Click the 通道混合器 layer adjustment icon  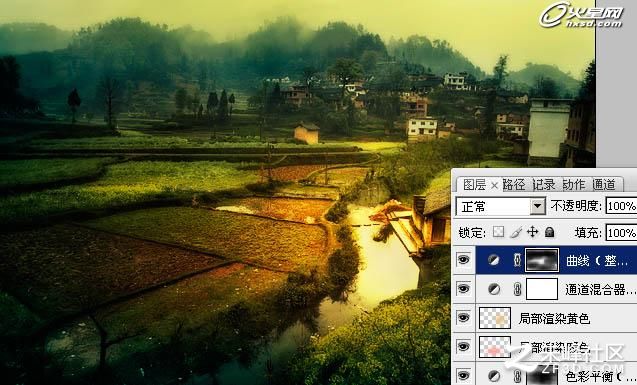(494, 289)
